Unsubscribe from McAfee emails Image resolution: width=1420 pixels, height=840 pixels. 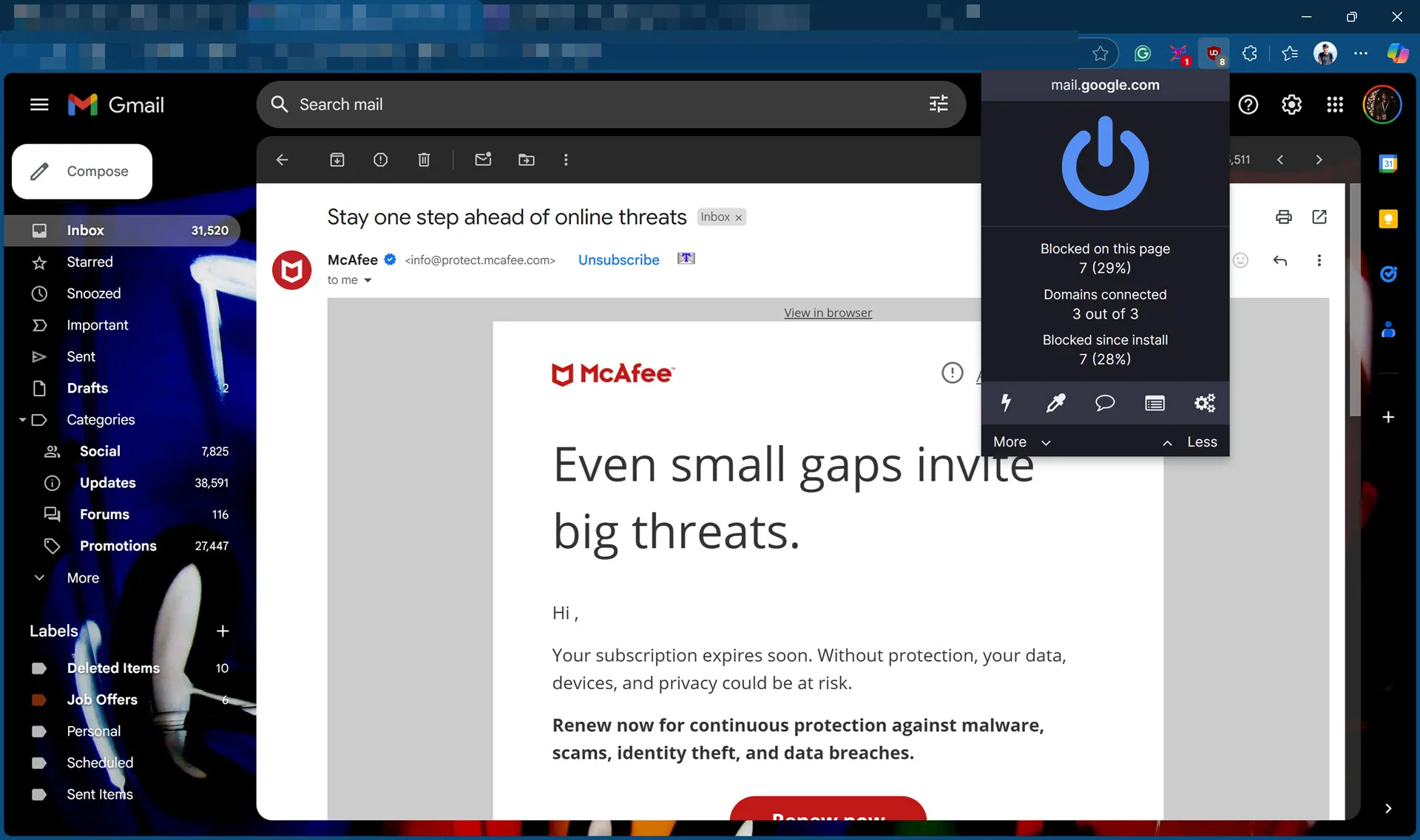pyautogui.click(x=618, y=260)
